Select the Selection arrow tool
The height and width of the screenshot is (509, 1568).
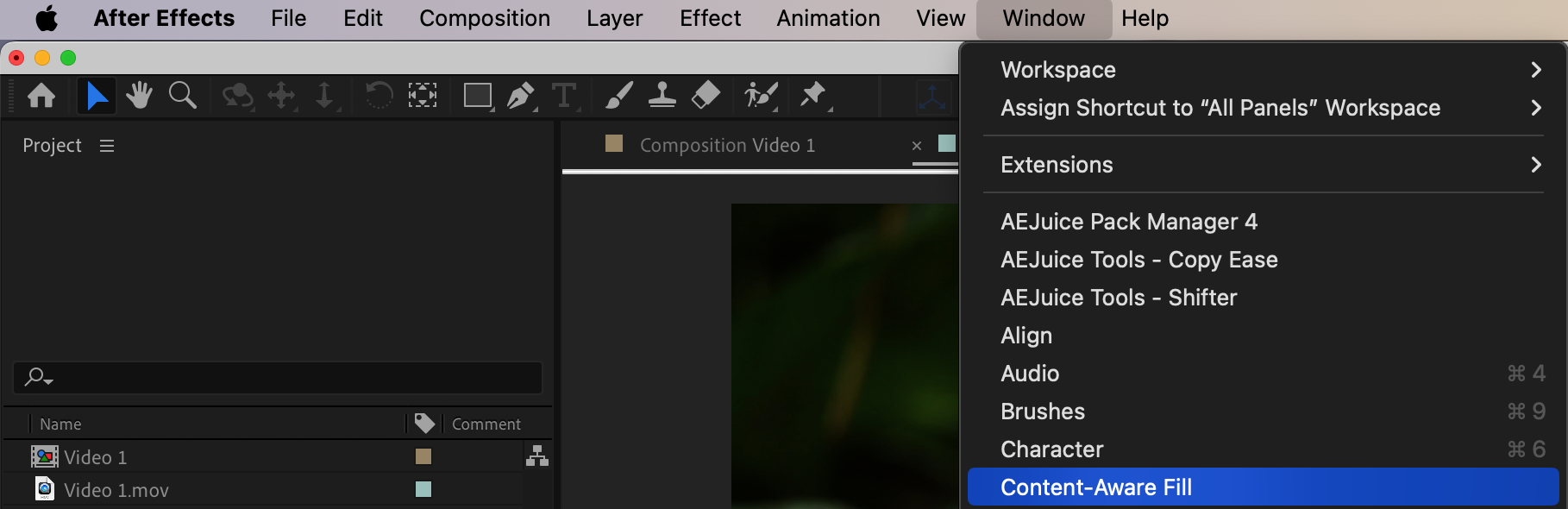97,95
